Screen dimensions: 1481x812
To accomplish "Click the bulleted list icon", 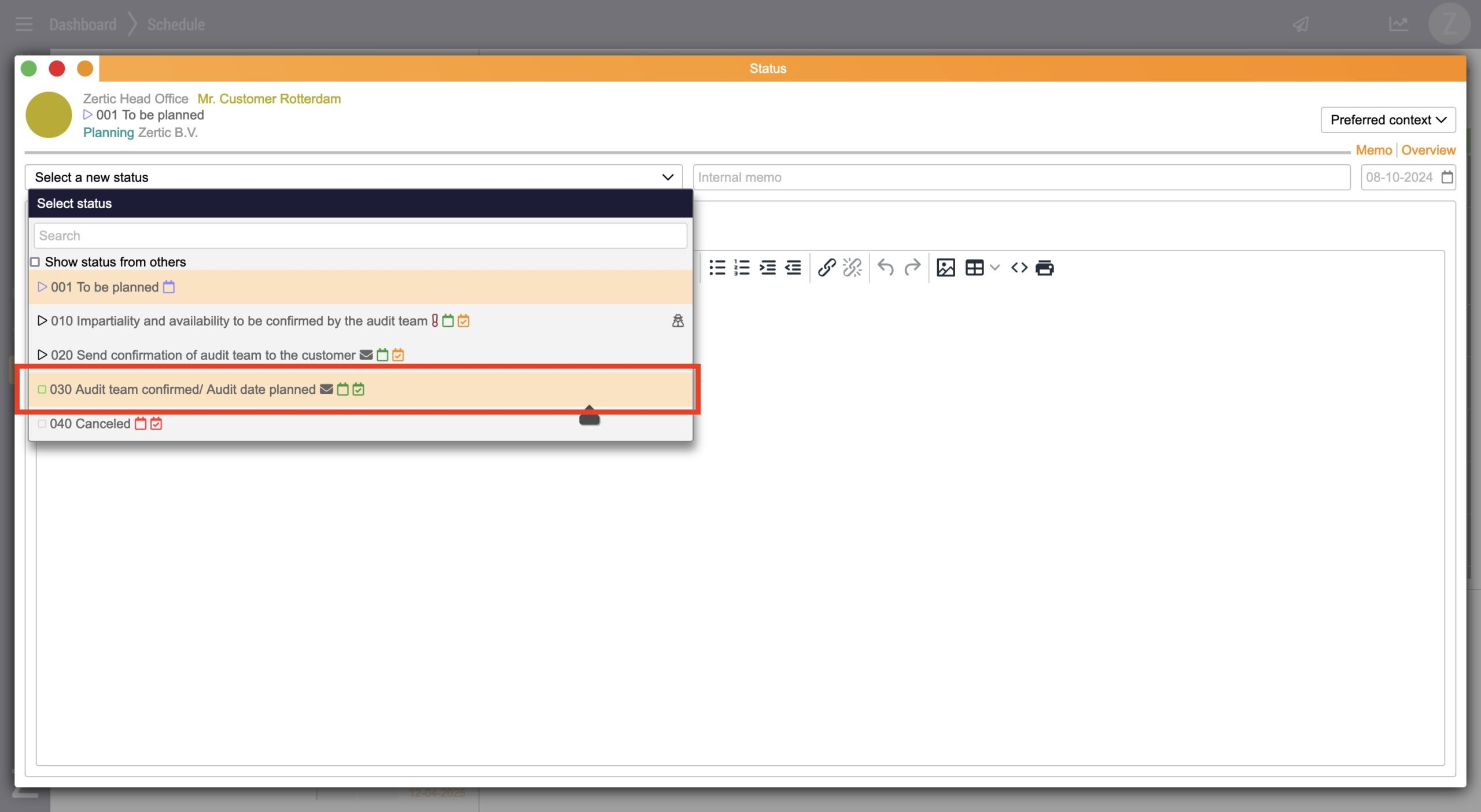I will [x=717, y=268].
